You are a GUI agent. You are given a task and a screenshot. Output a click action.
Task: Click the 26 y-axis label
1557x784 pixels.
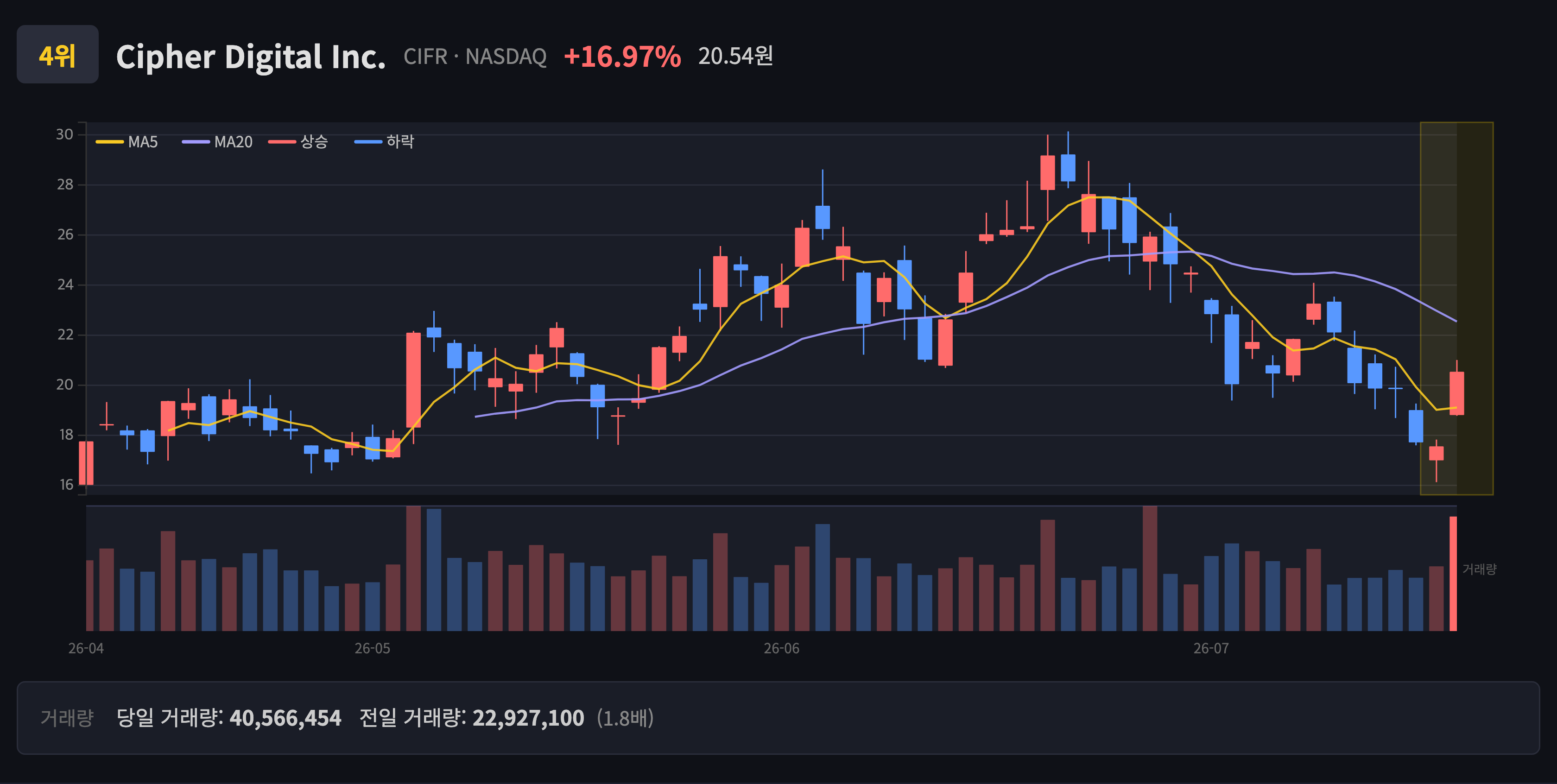pos(65,234)
